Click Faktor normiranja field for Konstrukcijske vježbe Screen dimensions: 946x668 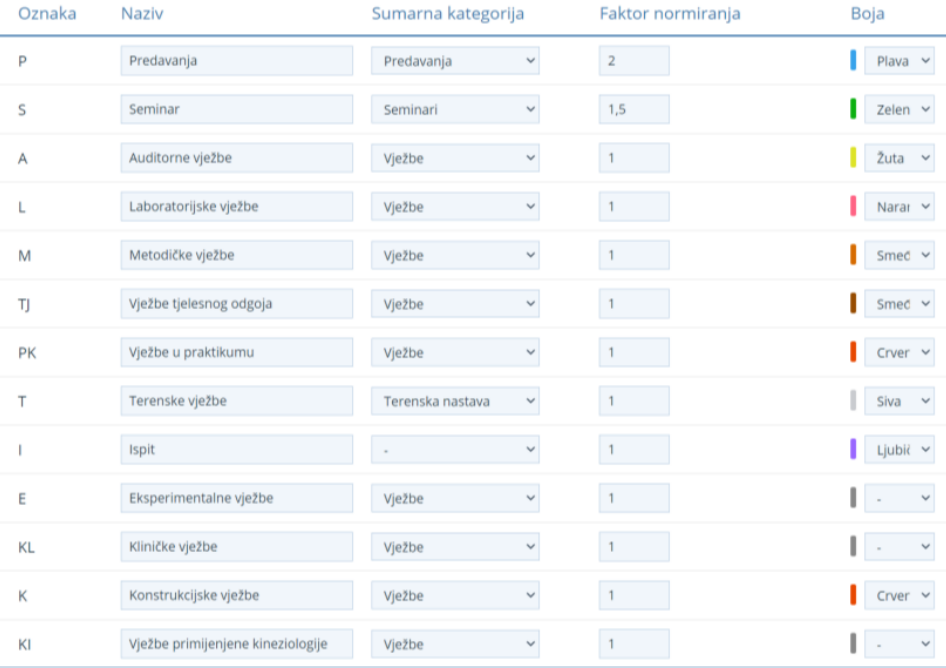pyautogui.click(x=634, y=596)
